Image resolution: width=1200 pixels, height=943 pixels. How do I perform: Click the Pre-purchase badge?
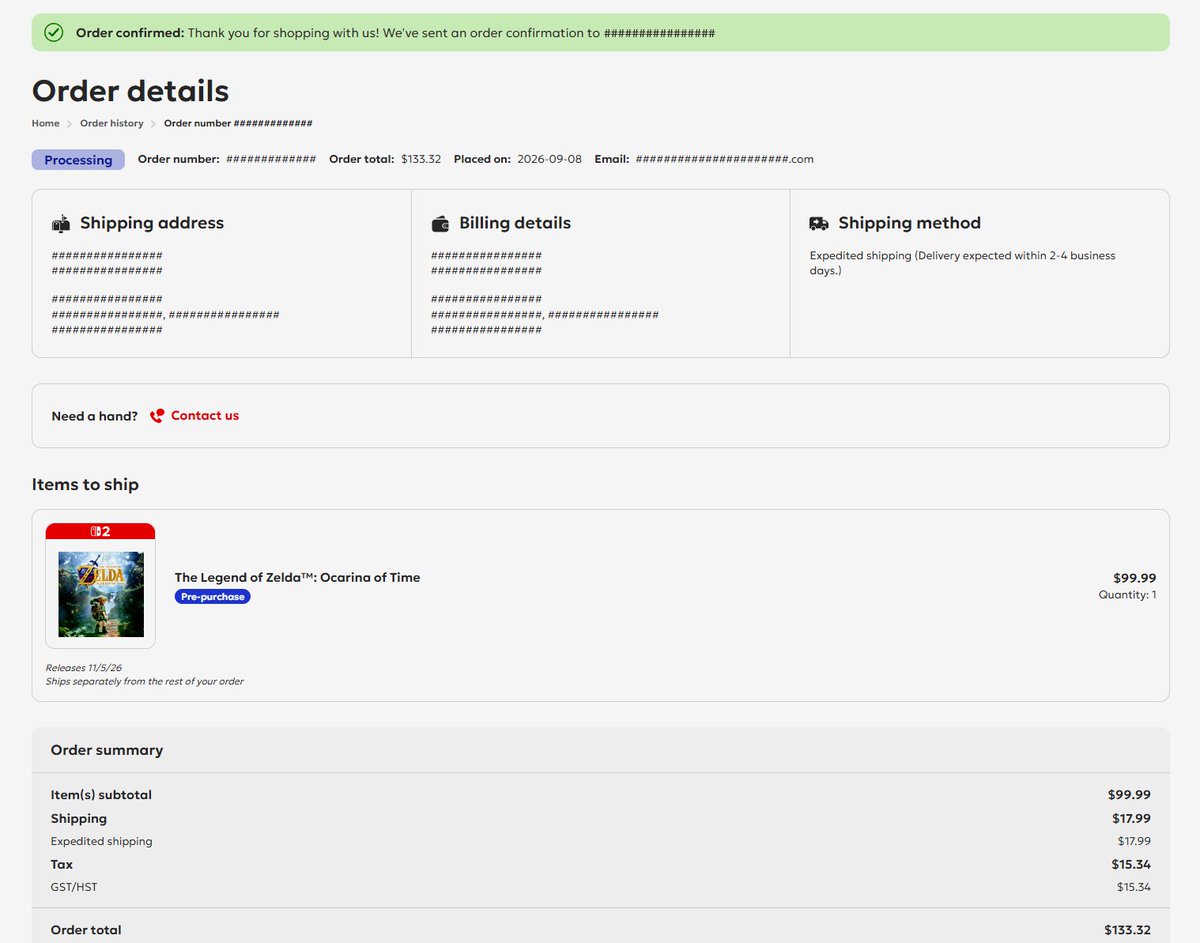click(x=212, y=596)
